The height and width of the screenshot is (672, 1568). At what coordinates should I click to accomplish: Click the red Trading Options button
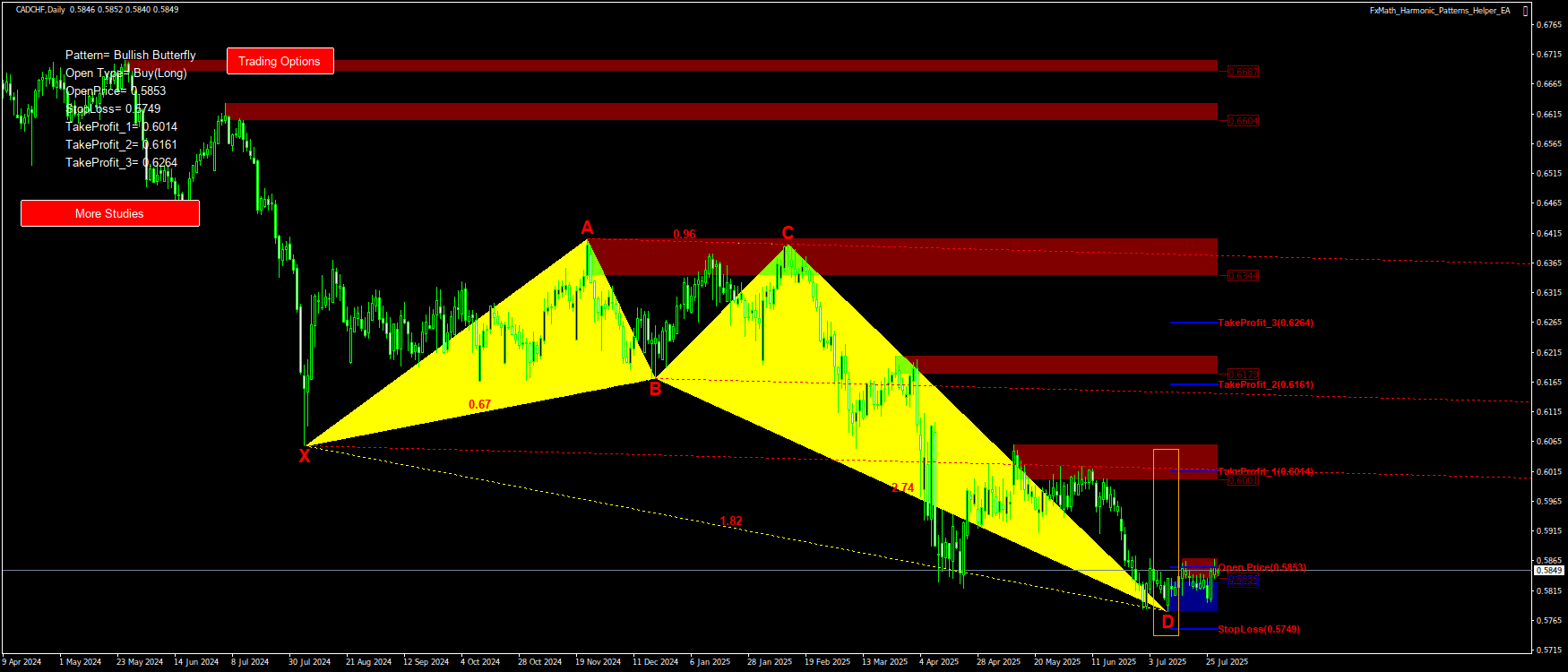click(x=280, y=61)
